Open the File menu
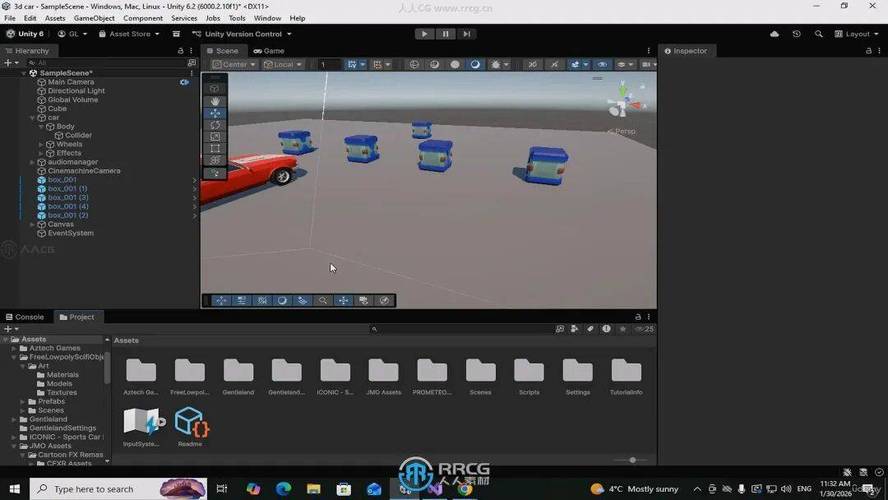This screenshot has height=500, width=888. pyautogui.click(x=10, y=18)
